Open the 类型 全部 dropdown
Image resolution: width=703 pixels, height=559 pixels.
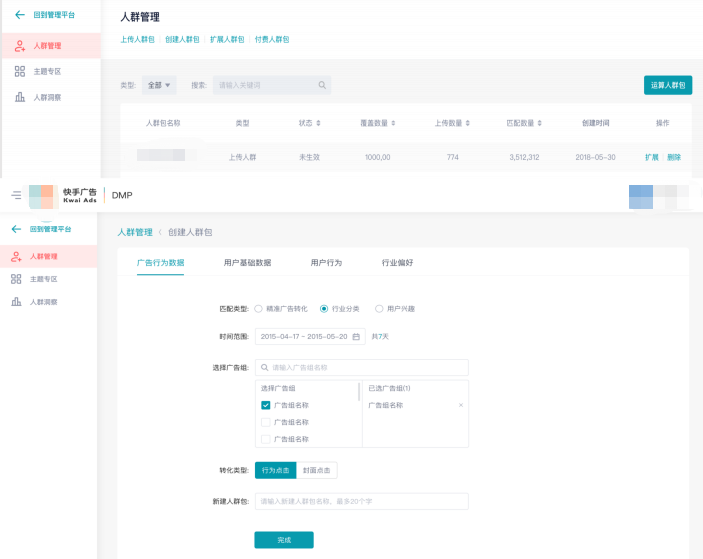click(x=159, y=85)
